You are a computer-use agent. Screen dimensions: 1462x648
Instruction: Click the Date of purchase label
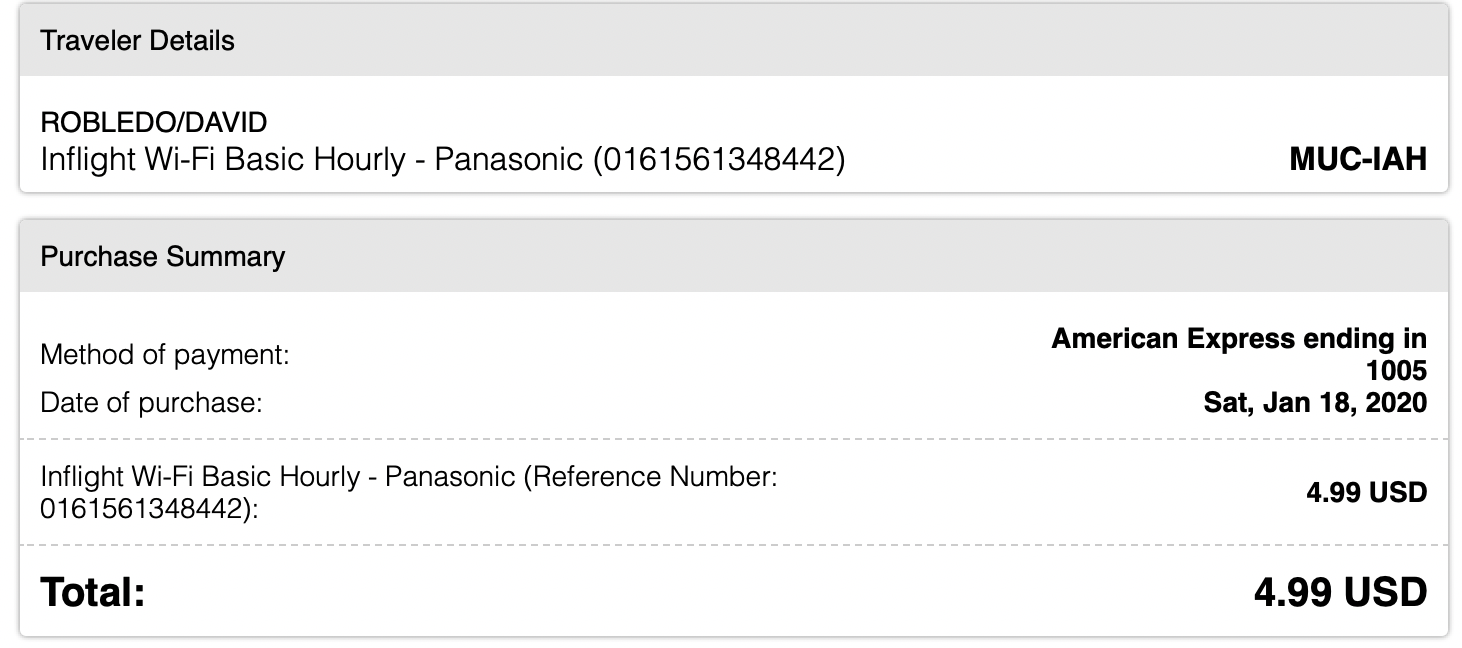[x=150, y=404]
